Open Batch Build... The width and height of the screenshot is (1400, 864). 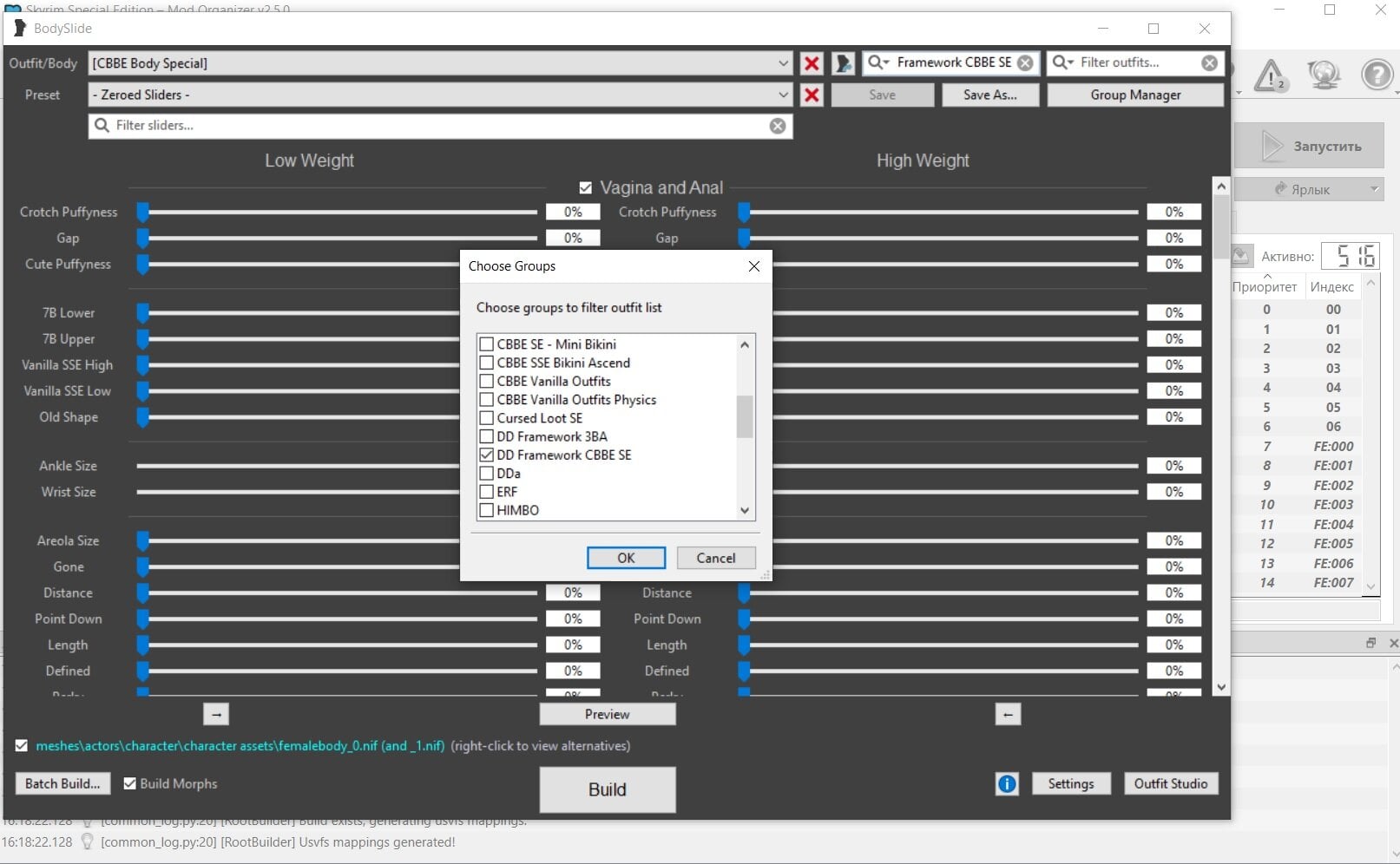click(x=62, y=783)
